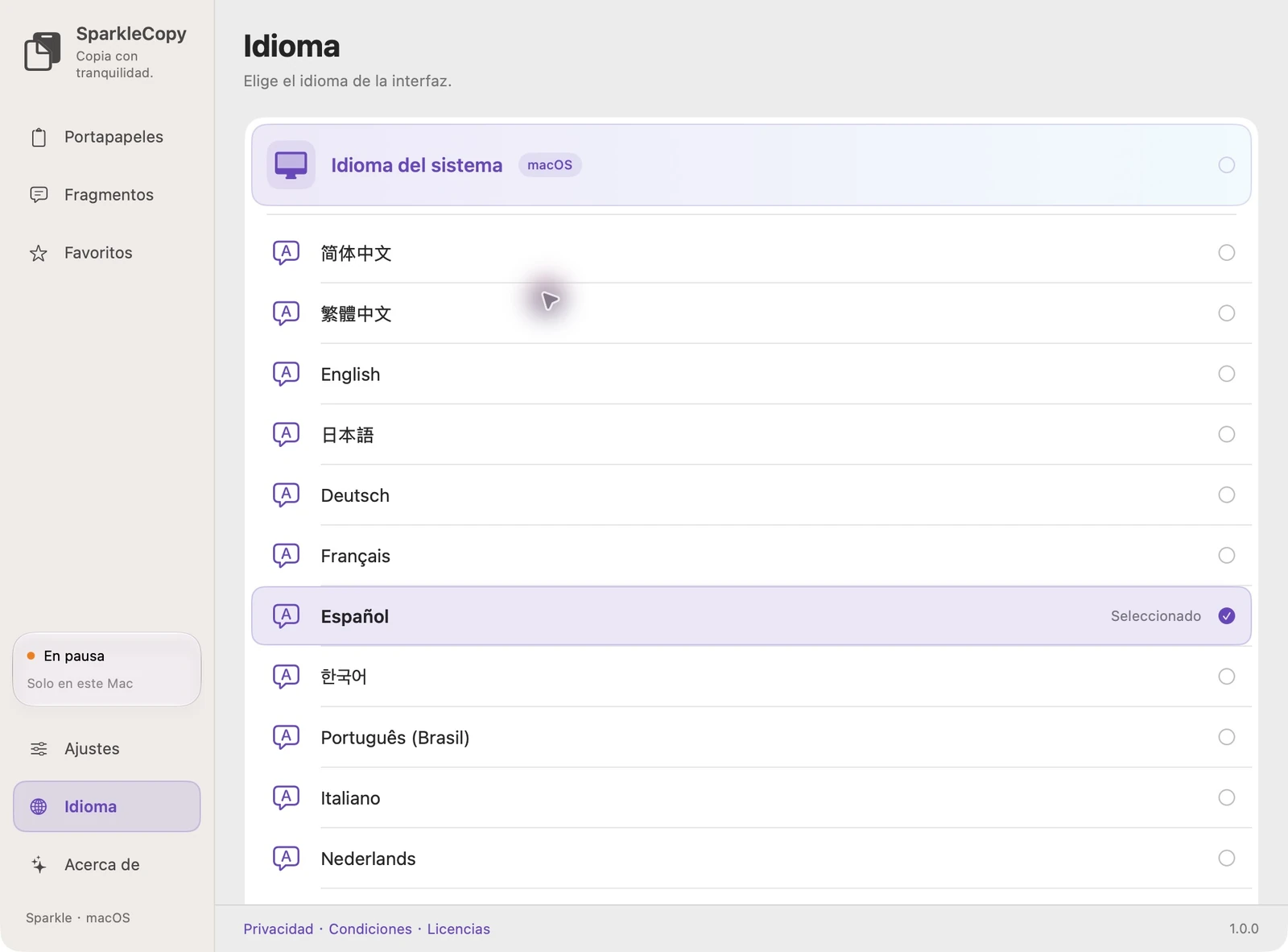The height and width of the screenshot is (952, 1288).
Task: Choose the 日本語 radio button
Action: coord(1227,434)
